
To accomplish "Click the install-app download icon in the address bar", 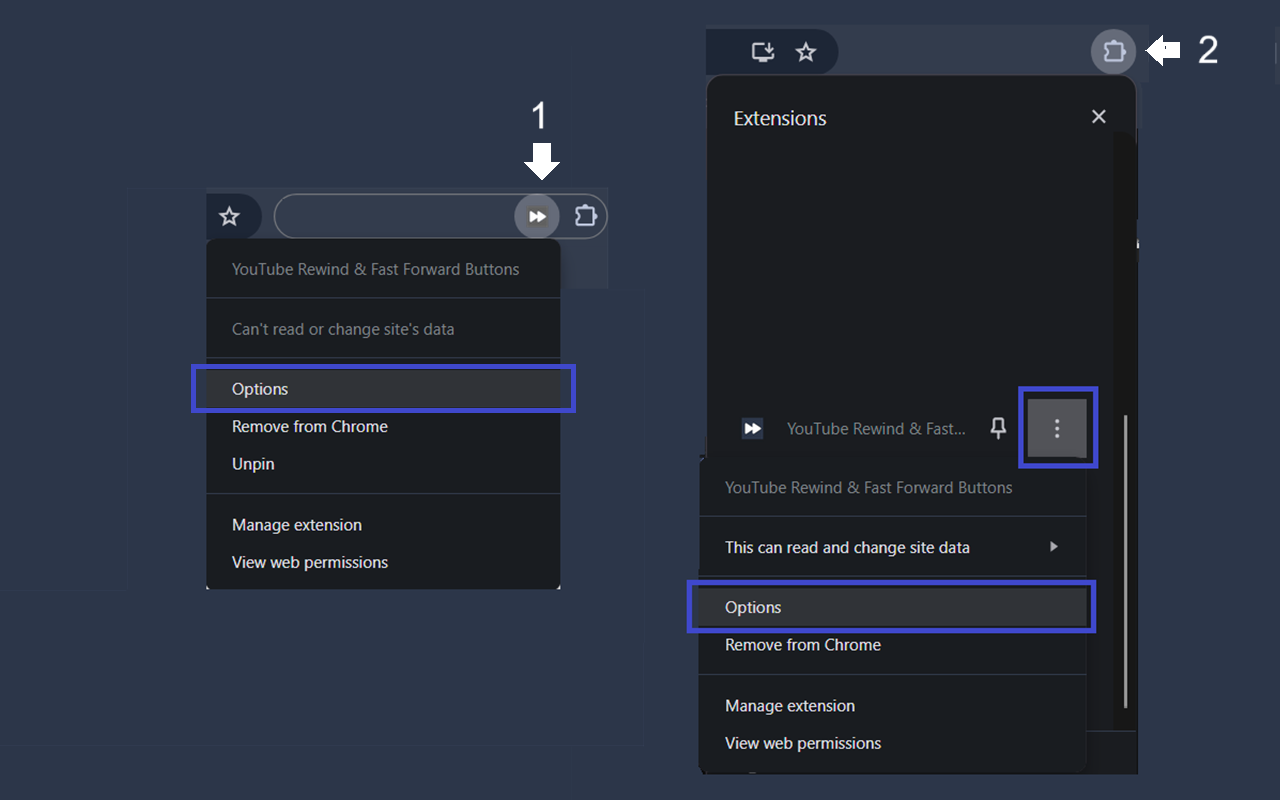I will point(763,52).
